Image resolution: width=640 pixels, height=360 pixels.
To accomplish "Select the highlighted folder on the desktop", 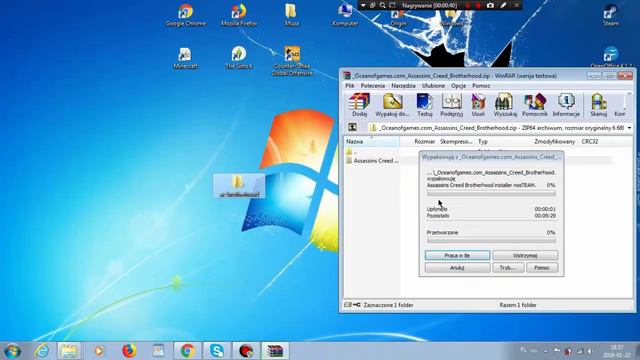I will [239, 186].
